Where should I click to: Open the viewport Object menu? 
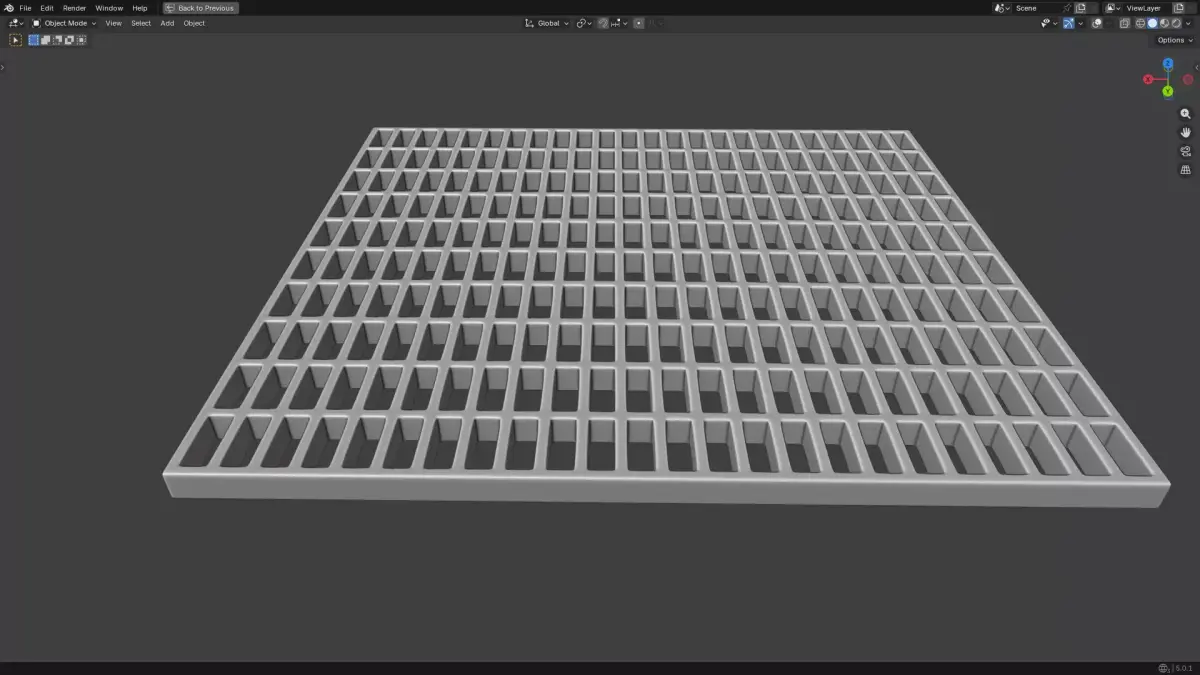coord(194,23)
